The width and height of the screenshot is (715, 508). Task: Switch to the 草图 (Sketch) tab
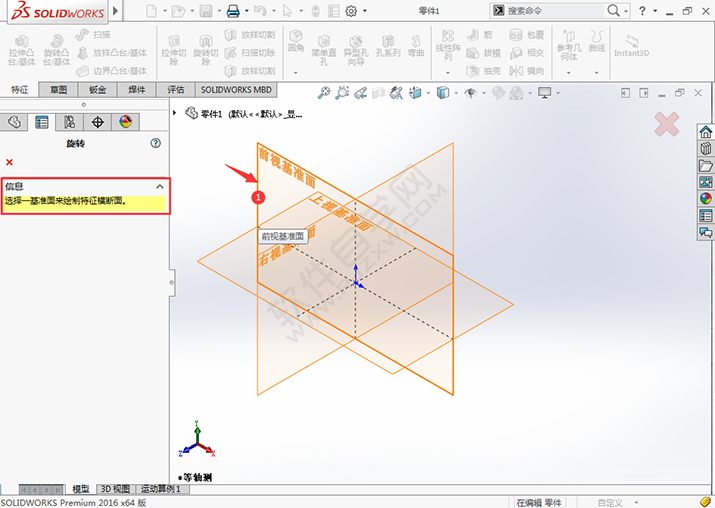tap(58, 90)
